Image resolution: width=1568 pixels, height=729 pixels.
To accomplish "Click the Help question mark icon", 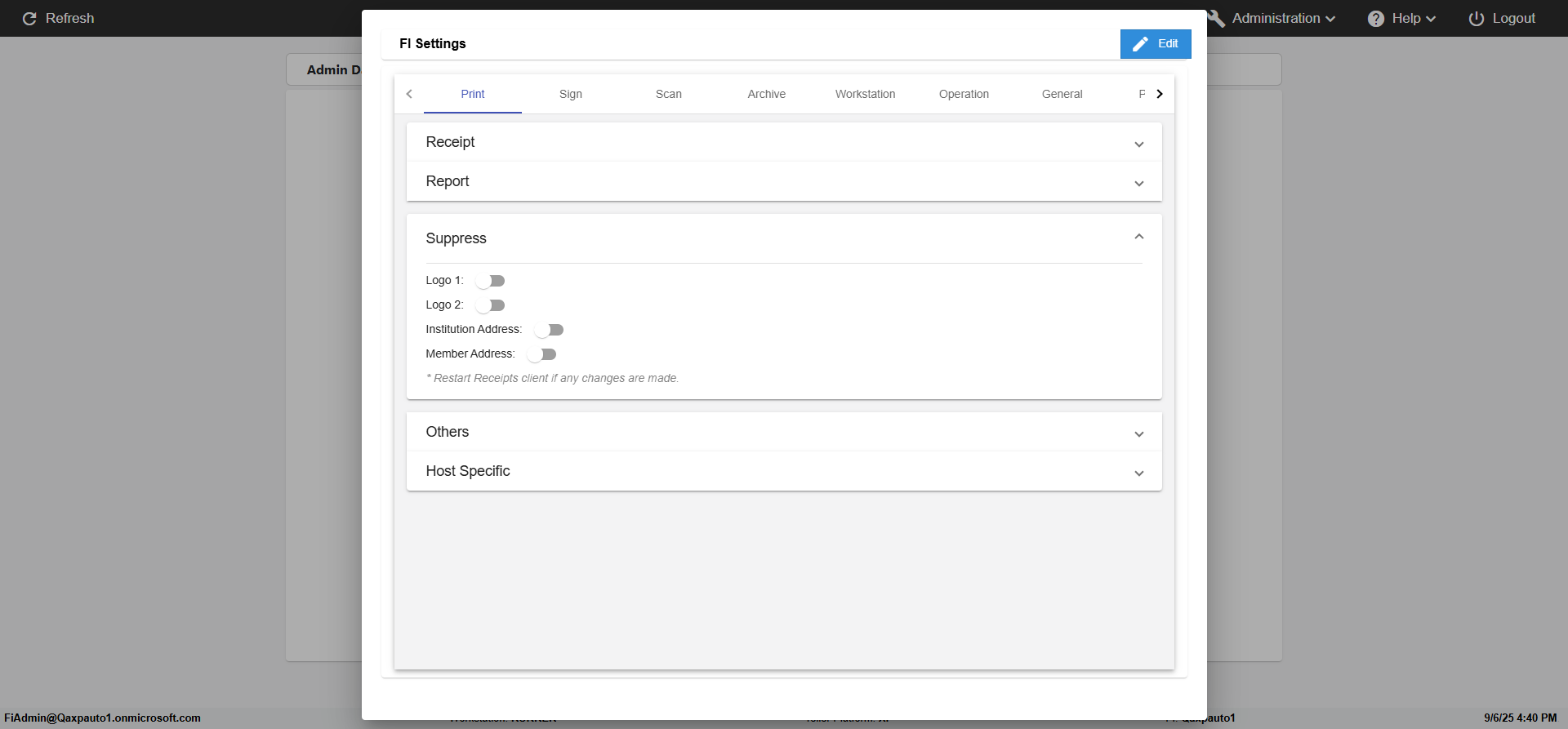I will pos(1376,19).
